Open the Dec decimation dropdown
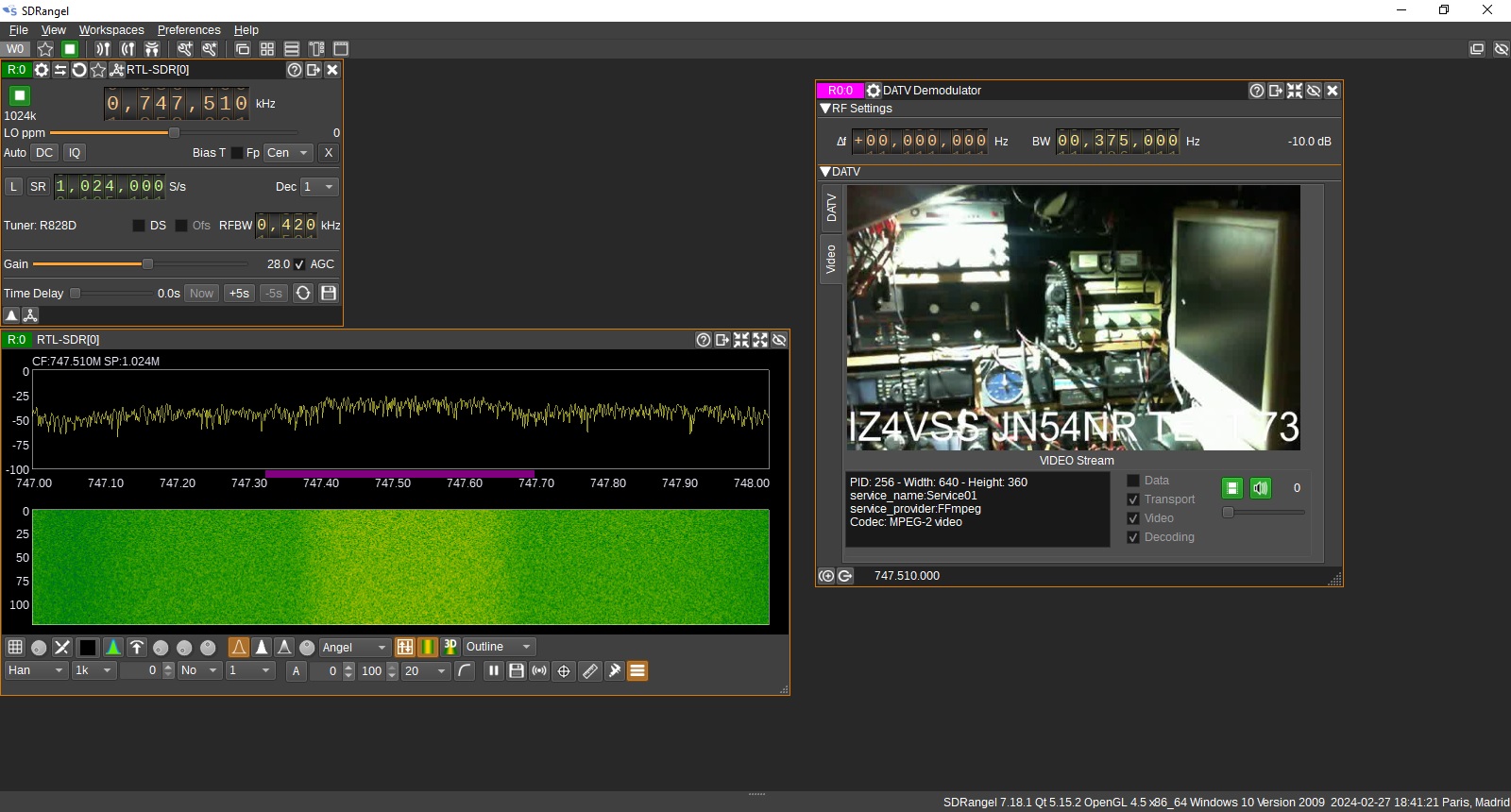 pos(319,187)
